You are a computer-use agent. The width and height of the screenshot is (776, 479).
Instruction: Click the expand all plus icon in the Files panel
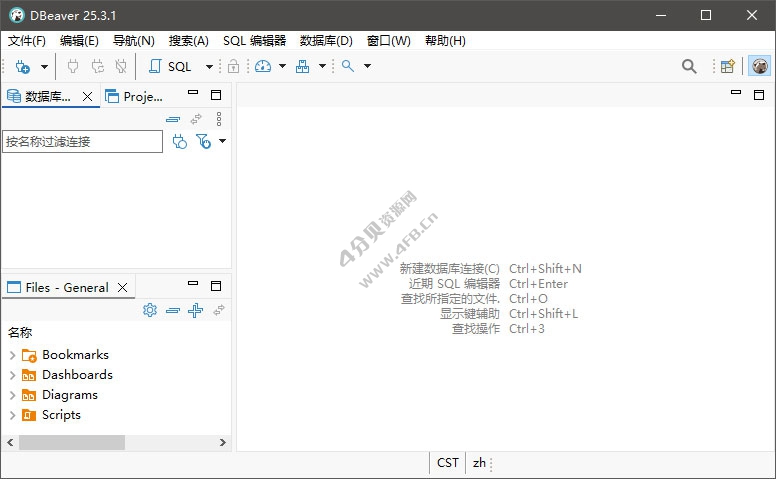(x=195, y=310)
